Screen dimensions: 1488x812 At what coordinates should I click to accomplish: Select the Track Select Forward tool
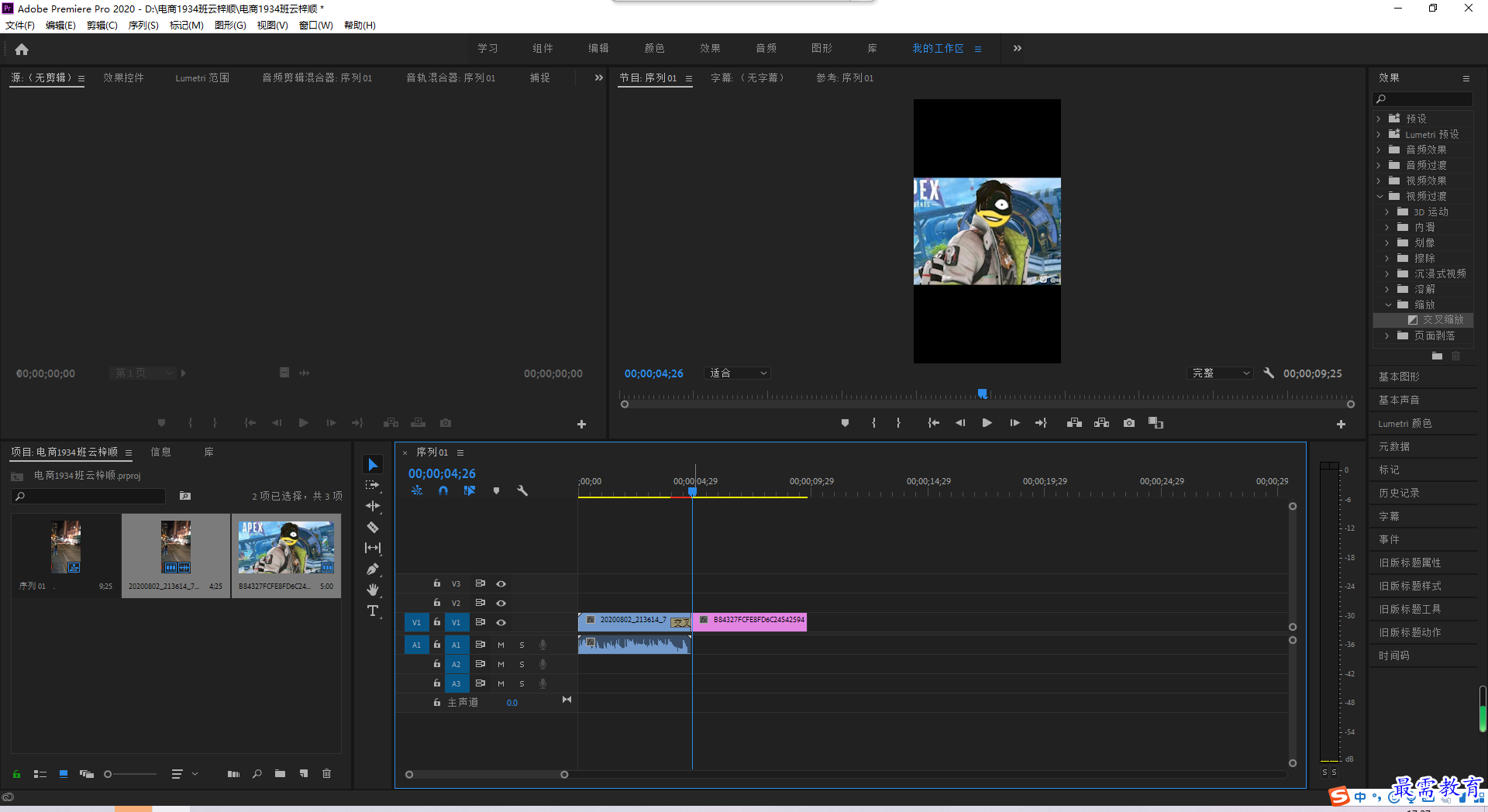click(373, 485)
